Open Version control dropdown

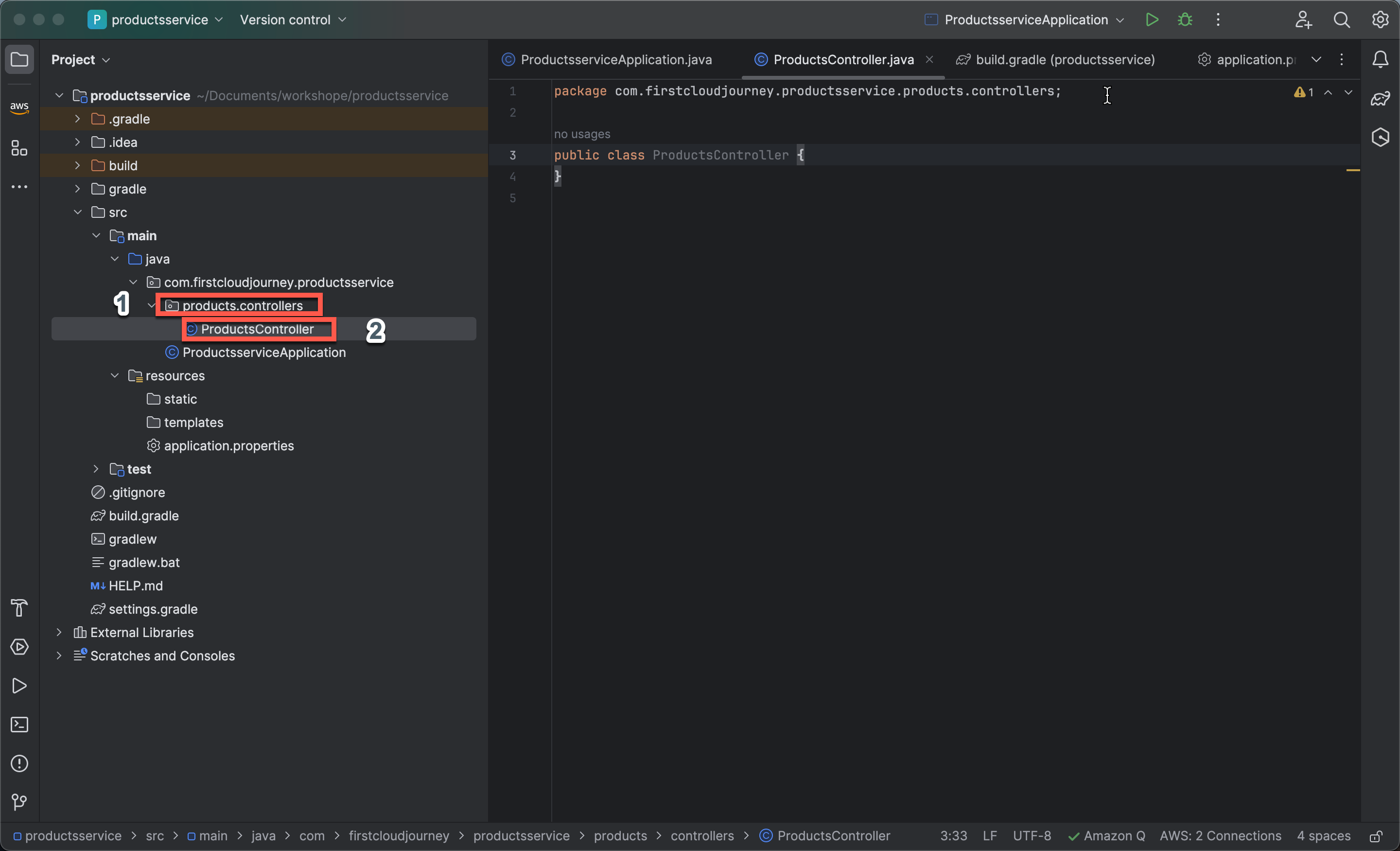(x=293, y=19)
